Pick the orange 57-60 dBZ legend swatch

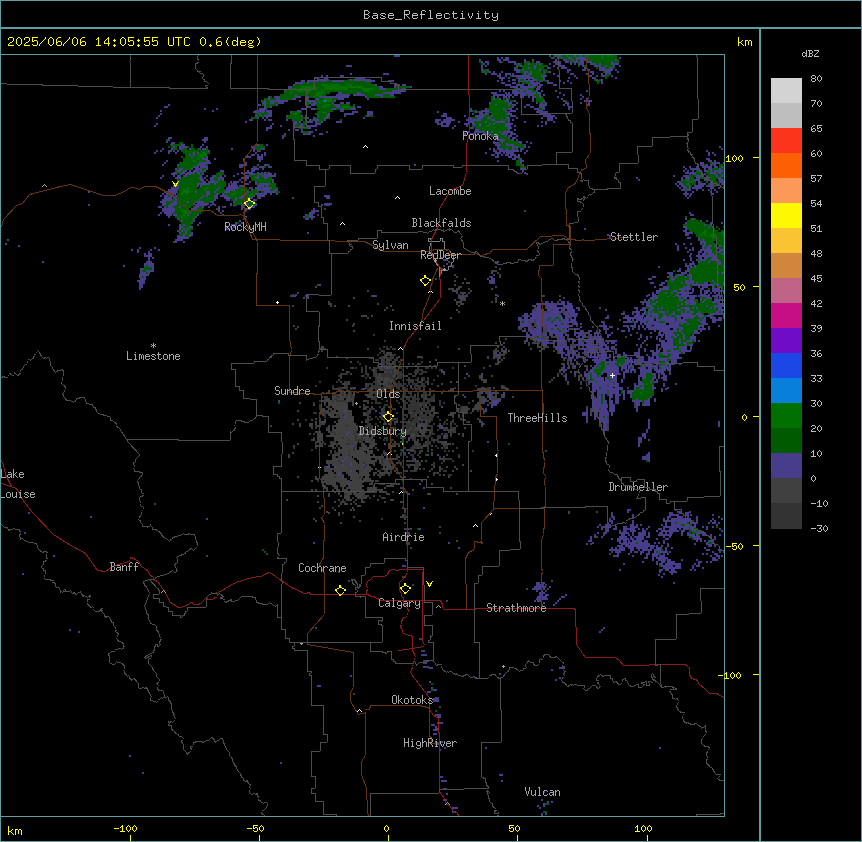(x=786, y=165)
